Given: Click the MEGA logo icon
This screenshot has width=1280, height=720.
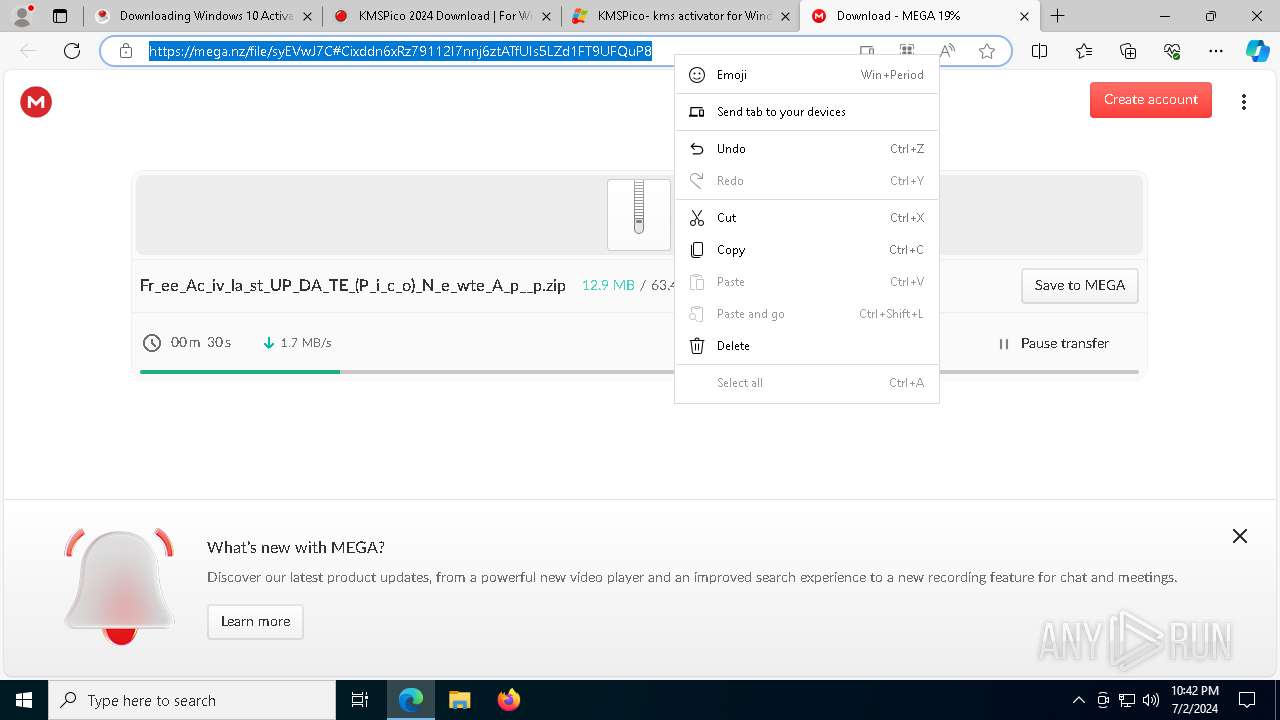Looking at the screenshot, I should pyautogui.click(x=36, y=101).
